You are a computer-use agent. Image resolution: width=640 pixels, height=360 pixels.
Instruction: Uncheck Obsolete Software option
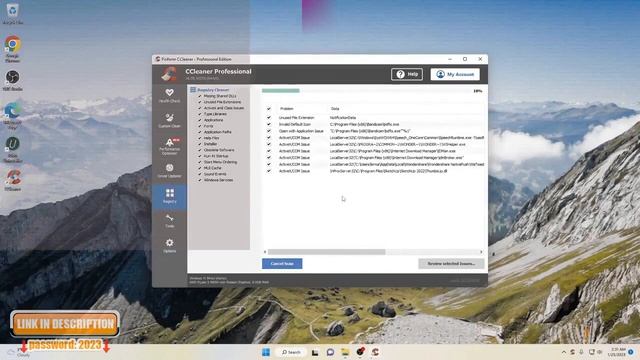[200, 150]
